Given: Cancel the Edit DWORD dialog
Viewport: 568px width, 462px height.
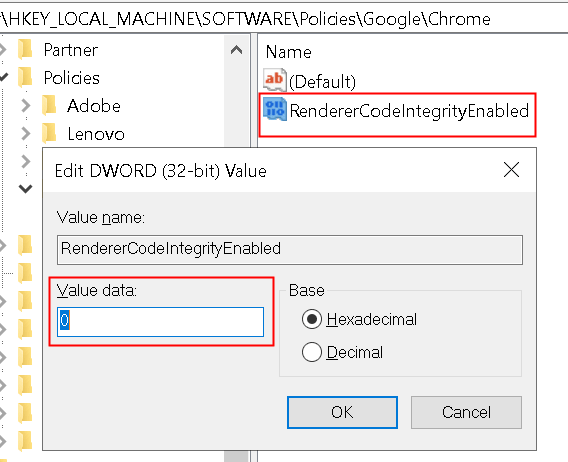Looking at the screenshot, I should 466,412.
